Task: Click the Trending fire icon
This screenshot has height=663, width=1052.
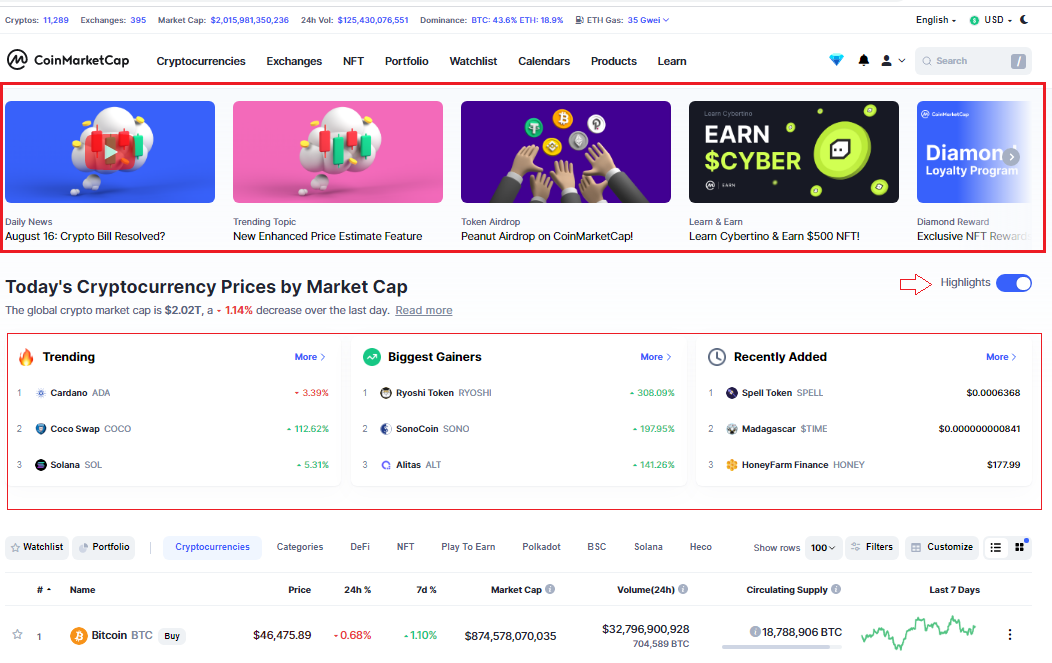Action: [x=26, y=357]
